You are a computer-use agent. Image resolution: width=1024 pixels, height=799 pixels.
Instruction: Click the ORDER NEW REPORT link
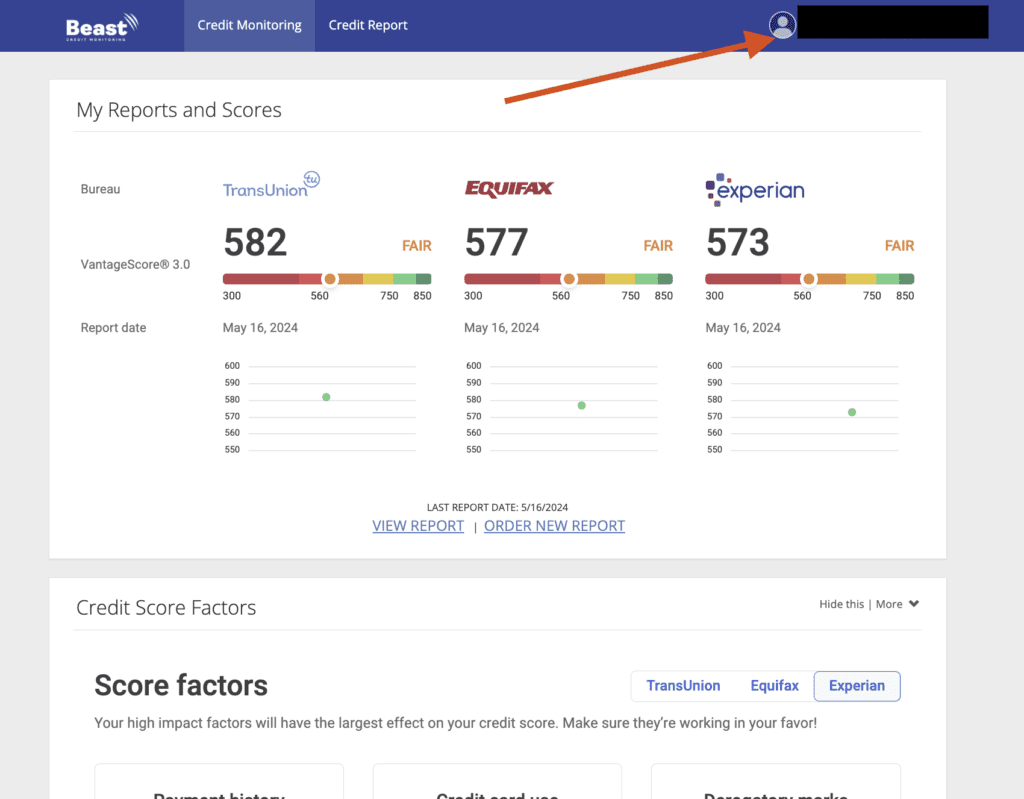tap(554, 526)
